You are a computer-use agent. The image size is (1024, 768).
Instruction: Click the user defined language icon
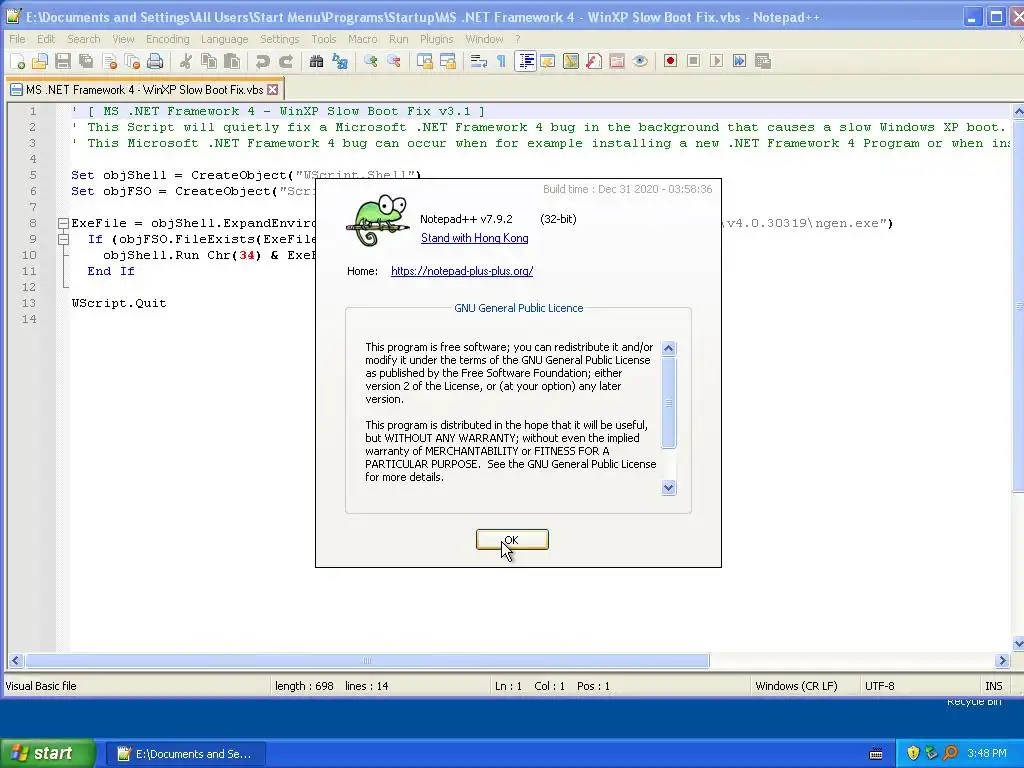coord(548,61)
